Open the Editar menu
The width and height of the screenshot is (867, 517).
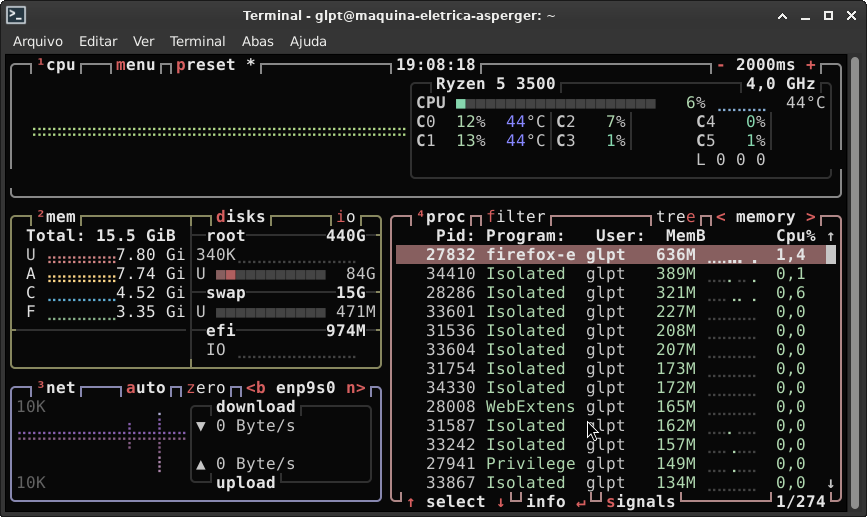point(98,41)
